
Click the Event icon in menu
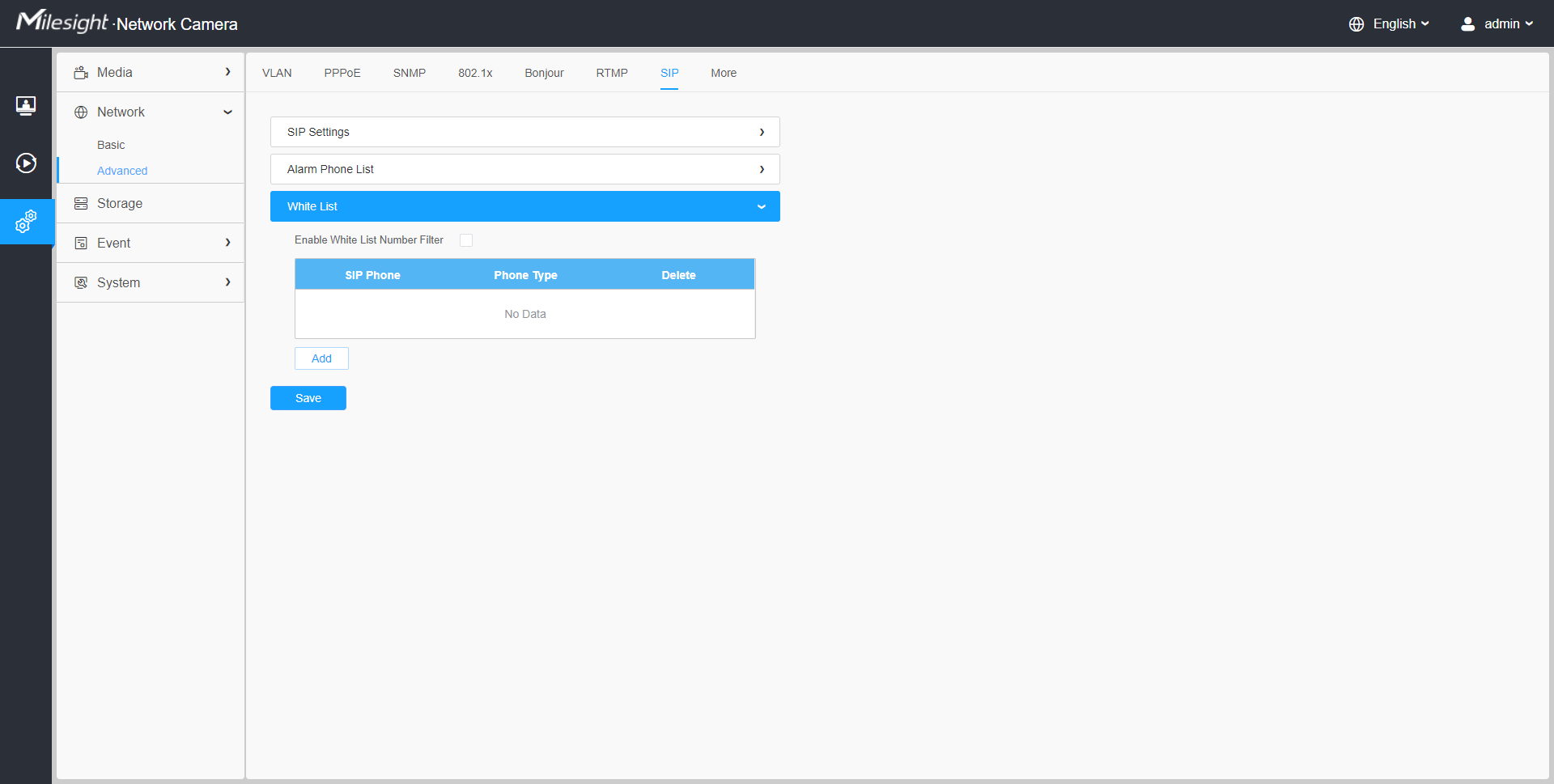pyautogui.click(x=81, y=244)
